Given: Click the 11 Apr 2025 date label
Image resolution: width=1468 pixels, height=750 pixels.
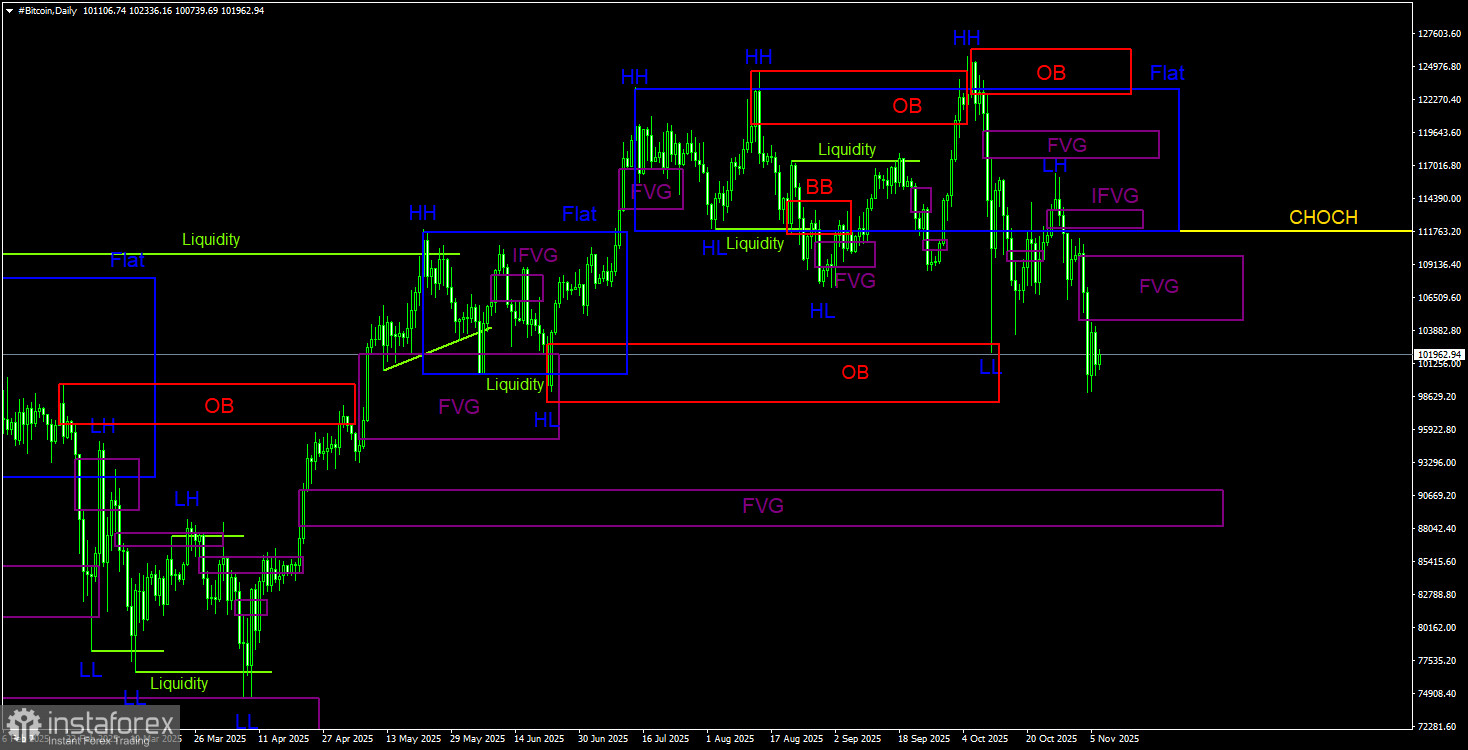Looking at the screenshot, I should coord(284,739).
